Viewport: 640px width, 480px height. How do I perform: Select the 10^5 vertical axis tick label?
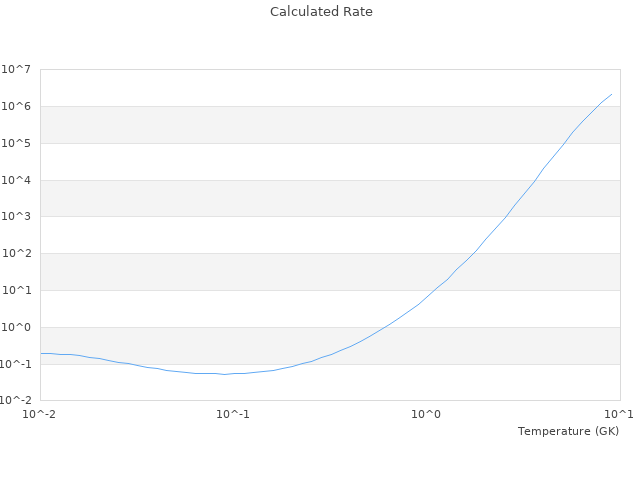tap(17, 144)
